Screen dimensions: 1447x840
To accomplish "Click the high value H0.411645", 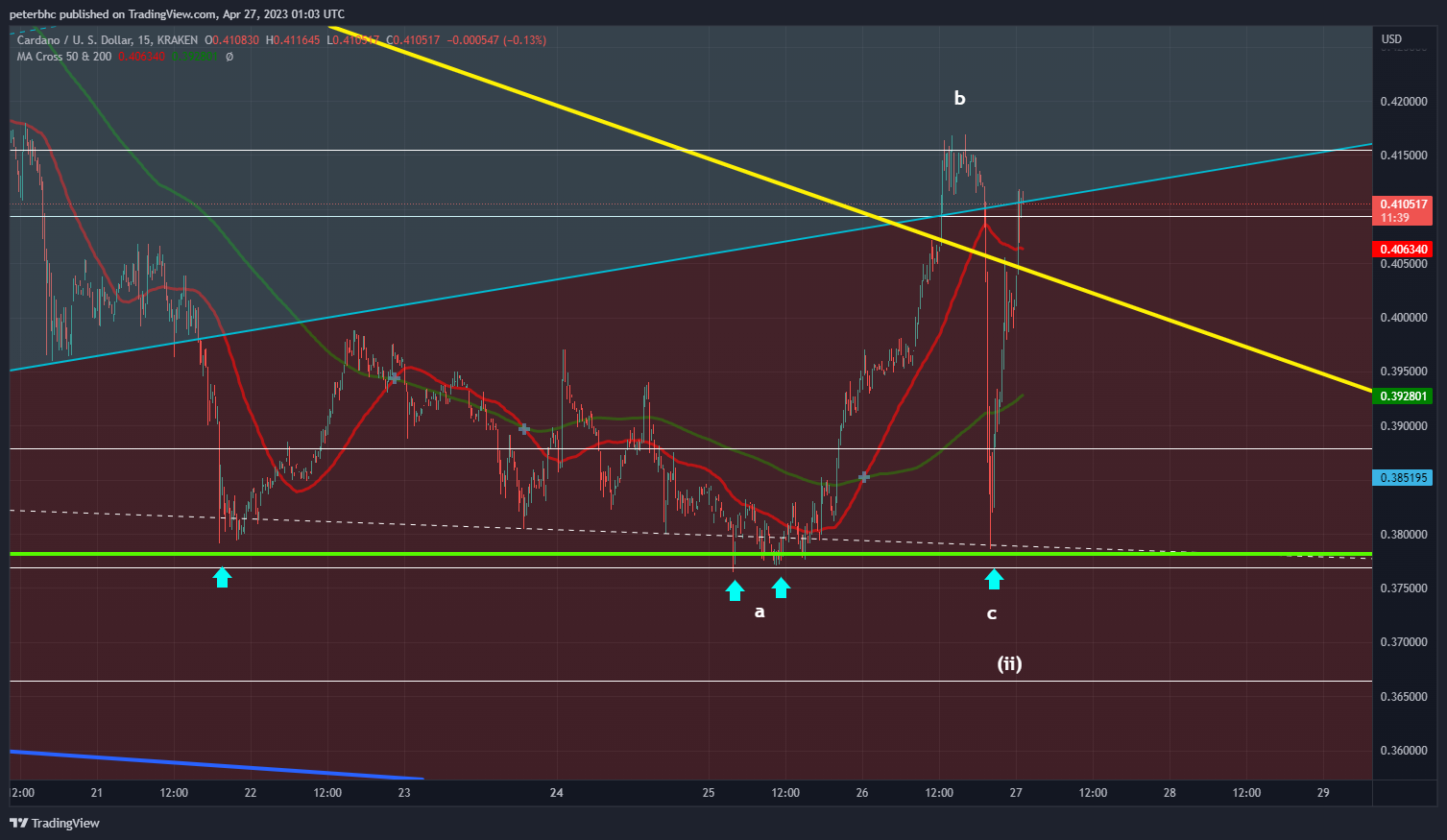I will [293, 40].
